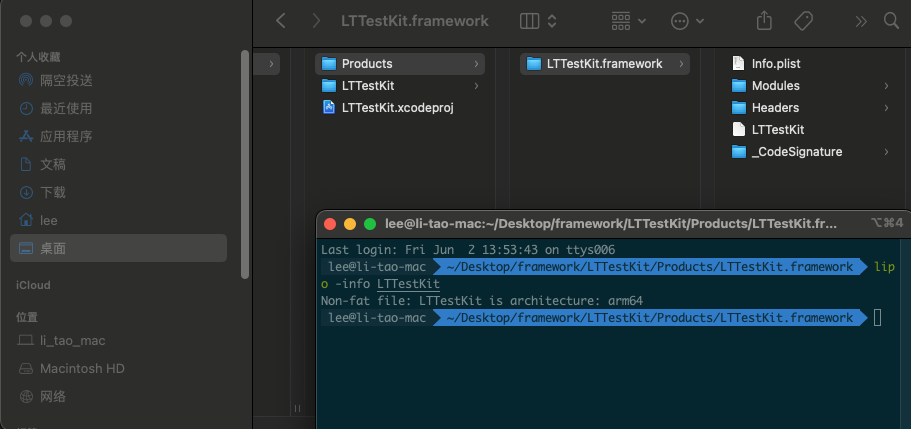Click the laptop icon beside li_tao_mac
Viewport: 911px width, 429px height.
coord(26,341)
